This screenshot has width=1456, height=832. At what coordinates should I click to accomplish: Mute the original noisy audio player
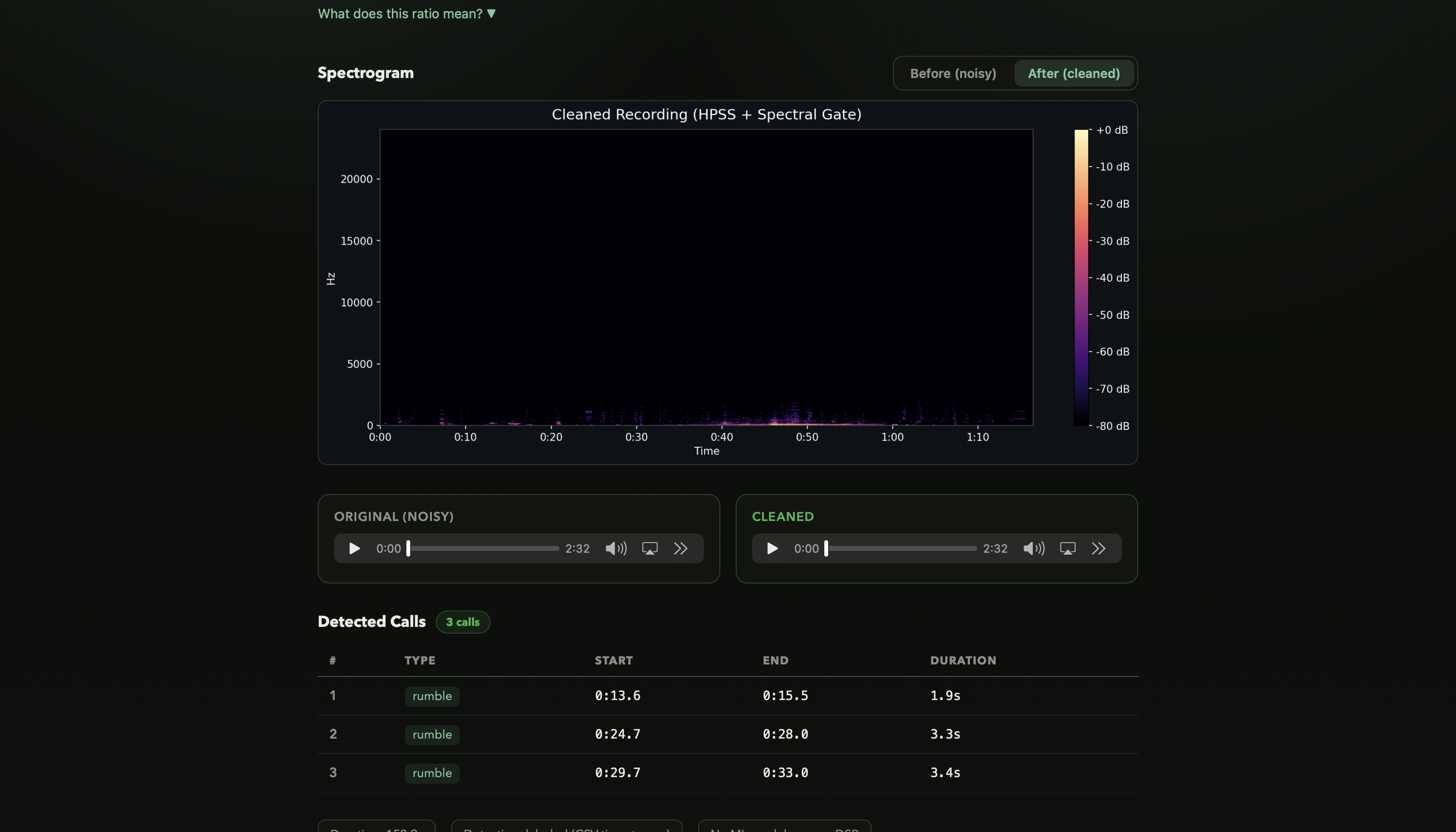615,548
